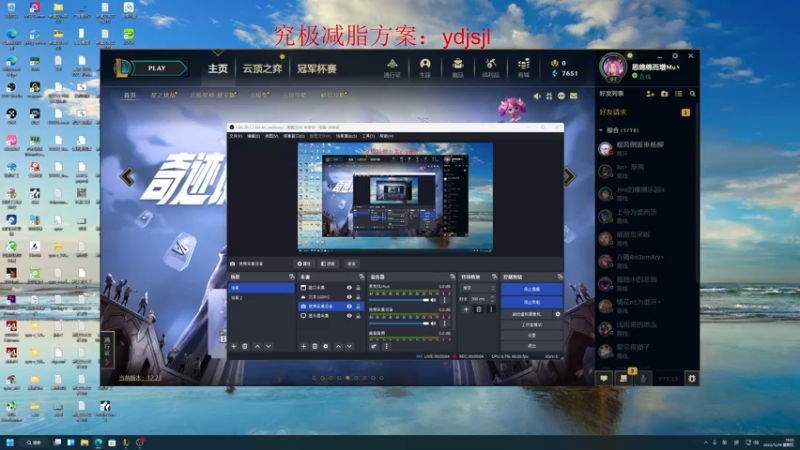This screenshot has width=800, height=450.
Task: Switch to the 云顶之弈 tab
Action: (262, 68)
